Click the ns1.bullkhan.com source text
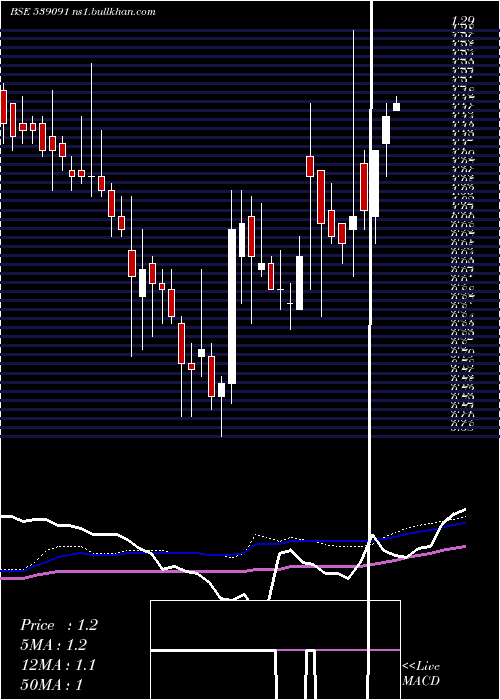 pyautogui.click(x=113, y=12)
